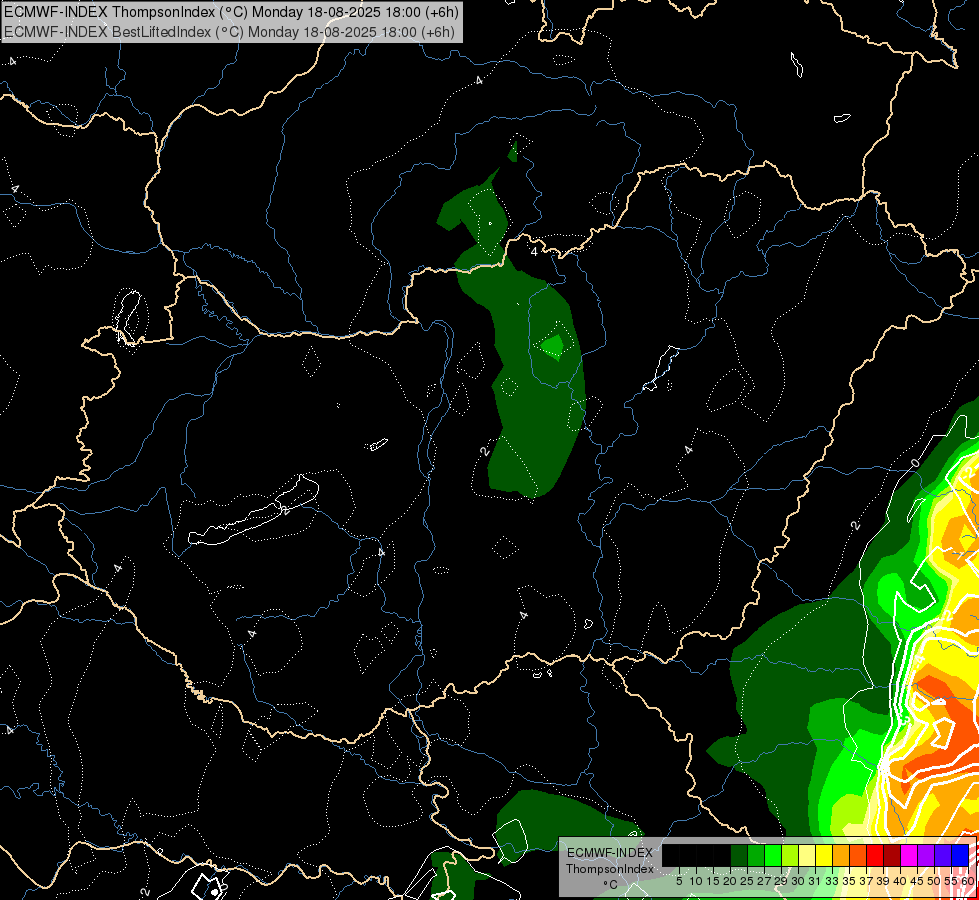
Task: Click the ThompsonIndex title line at top
Action: [x=231, y=11]
